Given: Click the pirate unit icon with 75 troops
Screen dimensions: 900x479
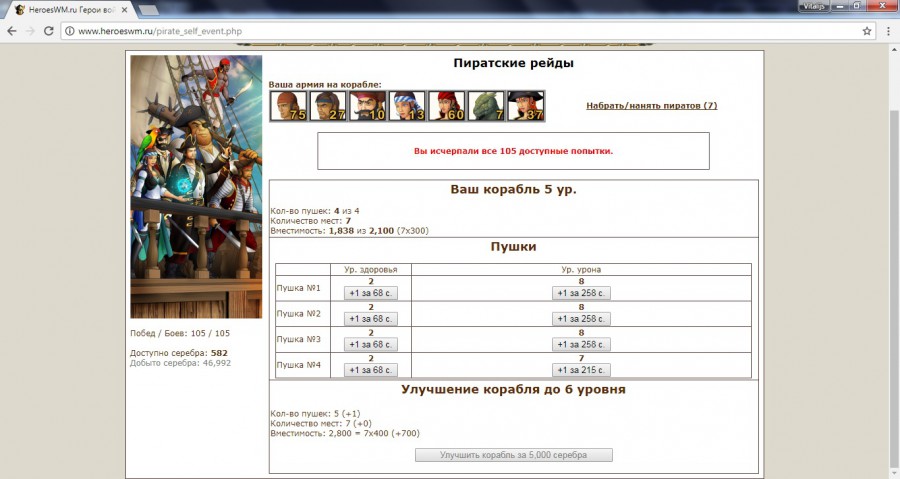Looking at the screenshot, I should point(289,106).
